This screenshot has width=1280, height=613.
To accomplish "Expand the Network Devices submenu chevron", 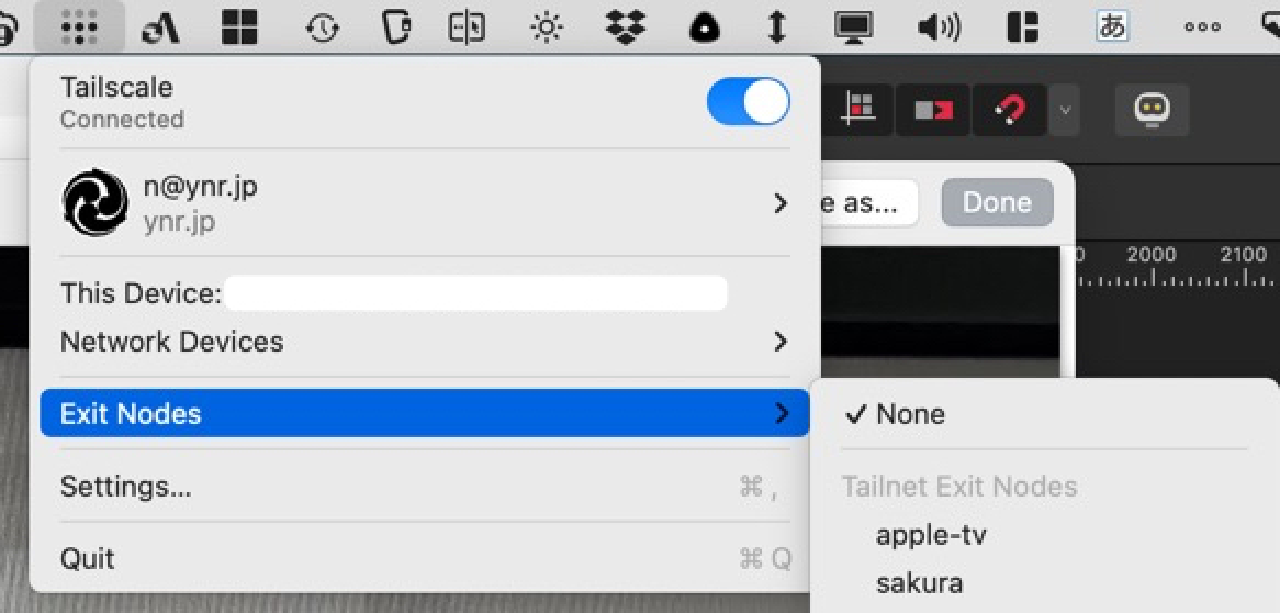I will pos(780,342).
